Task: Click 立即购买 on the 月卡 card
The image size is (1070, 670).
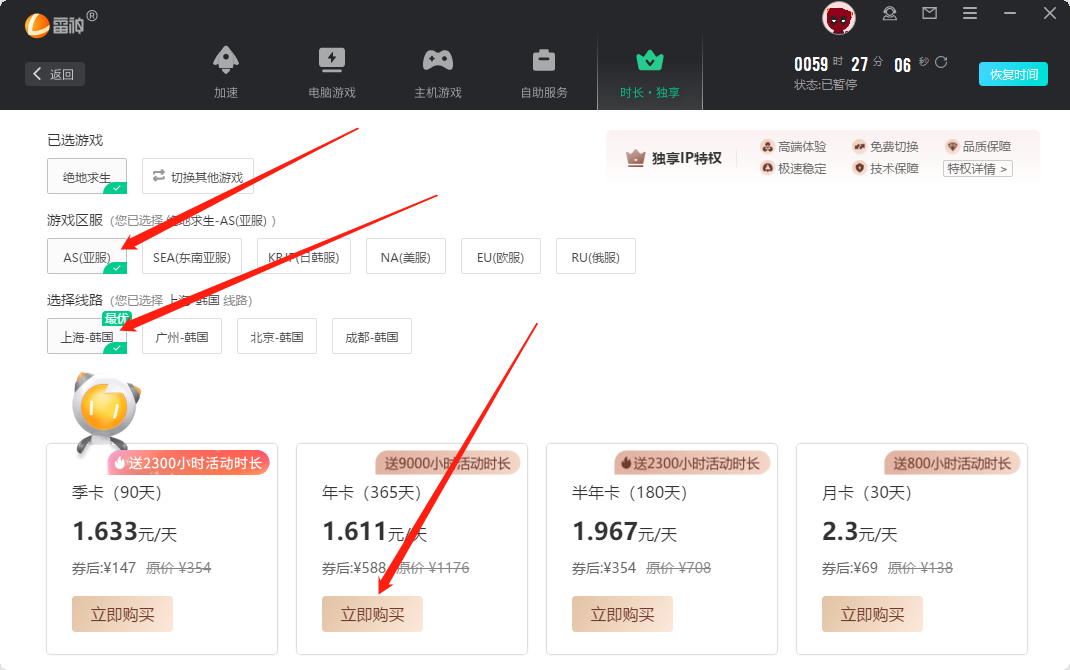Action: 872,614
